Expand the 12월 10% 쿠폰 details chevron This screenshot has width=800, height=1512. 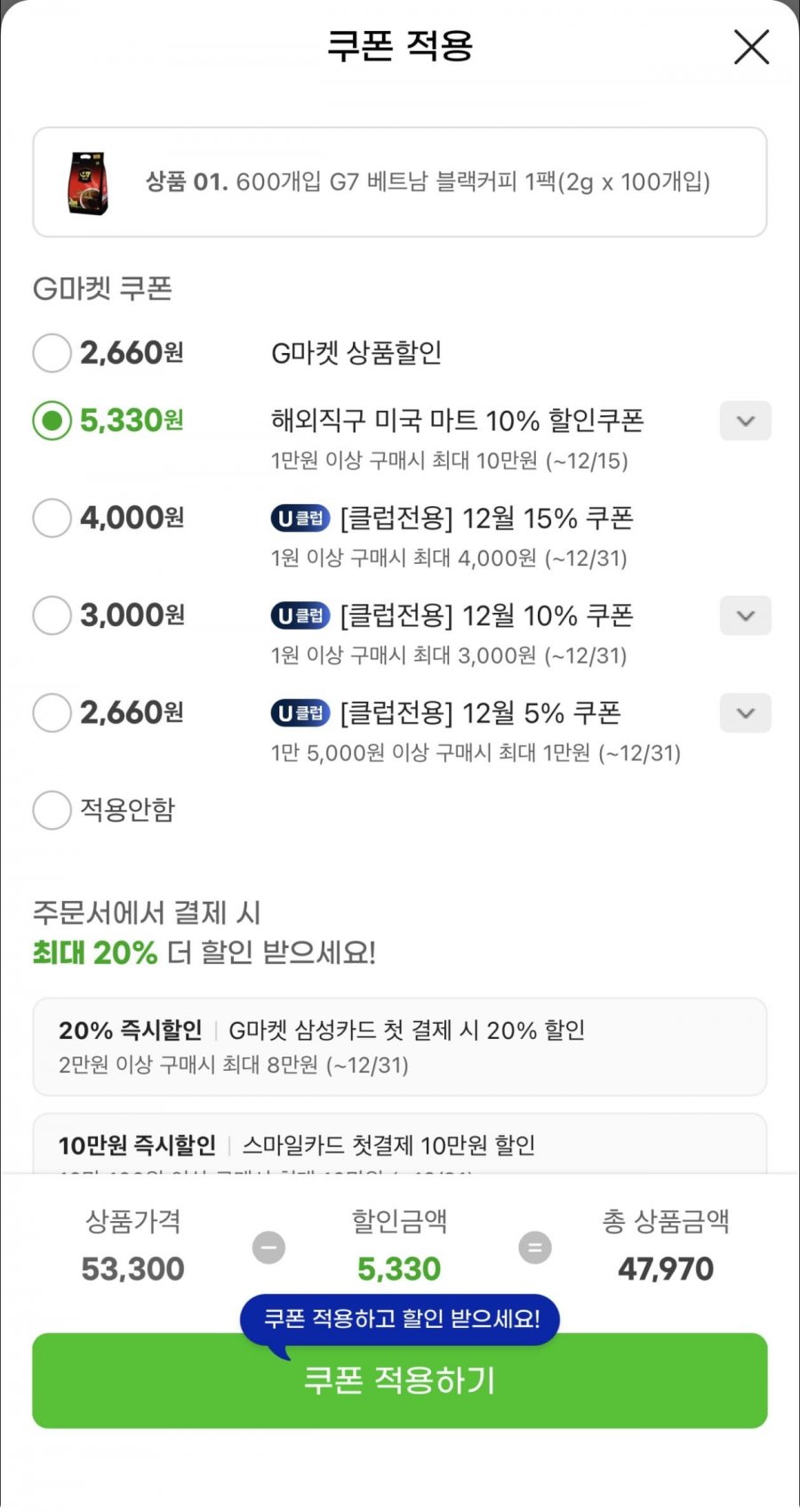pyautogui.click(x=745, y=615)
